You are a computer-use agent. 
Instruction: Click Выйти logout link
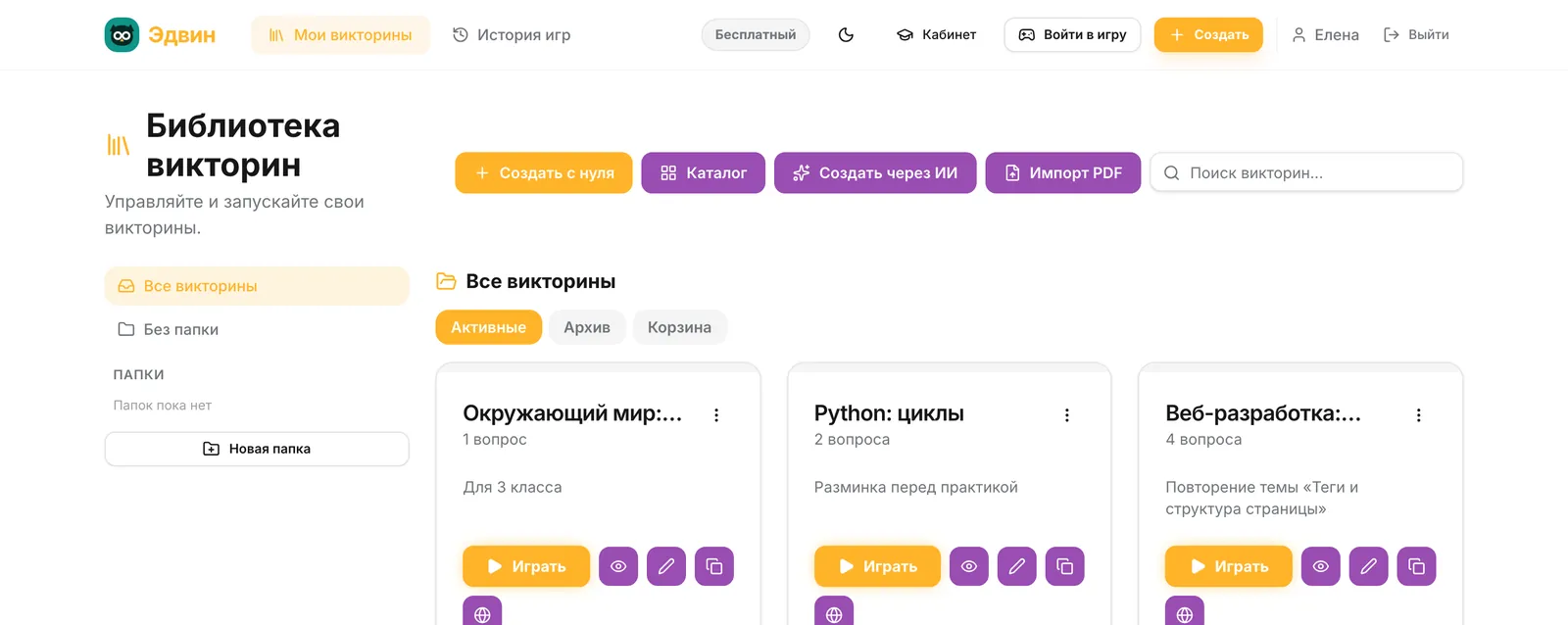[1416, 34]
